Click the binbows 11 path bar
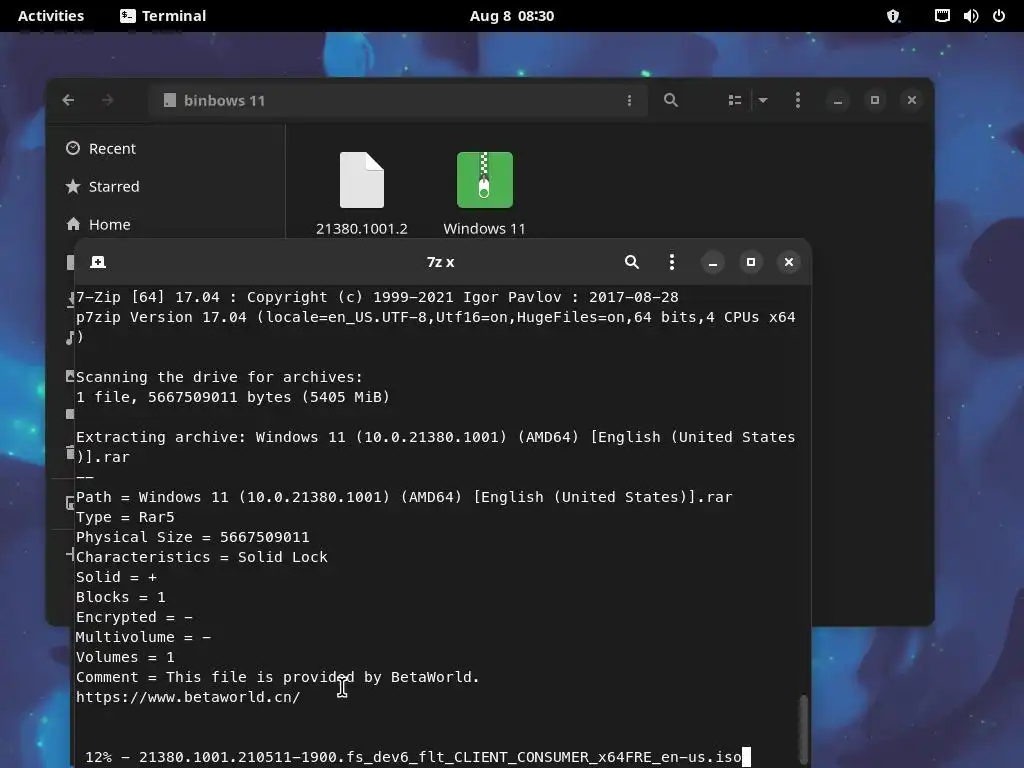 pos(398,100)
